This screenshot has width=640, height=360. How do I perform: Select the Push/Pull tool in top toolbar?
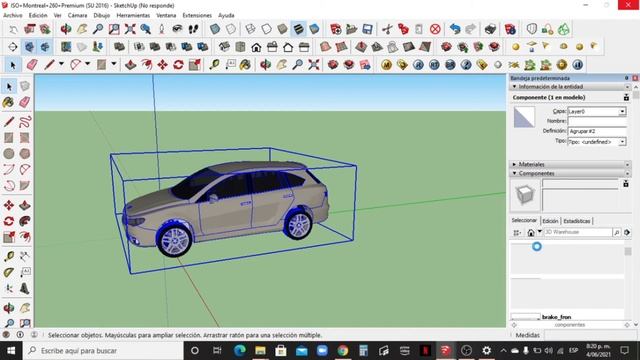[x=130, y=64]
